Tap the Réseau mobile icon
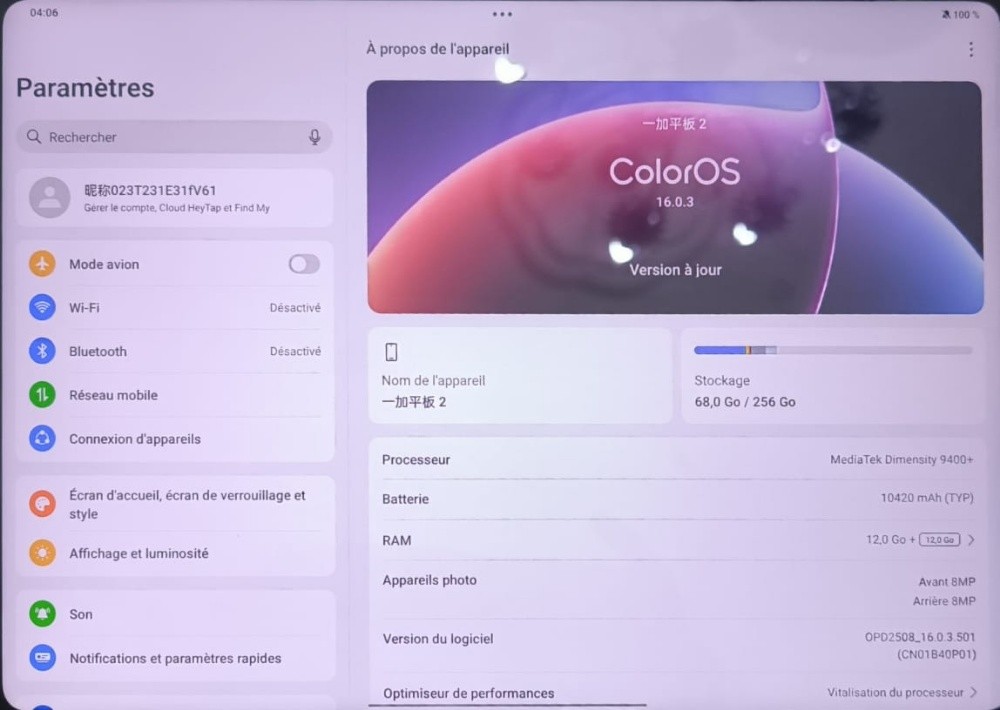 (x=42, y=395)
